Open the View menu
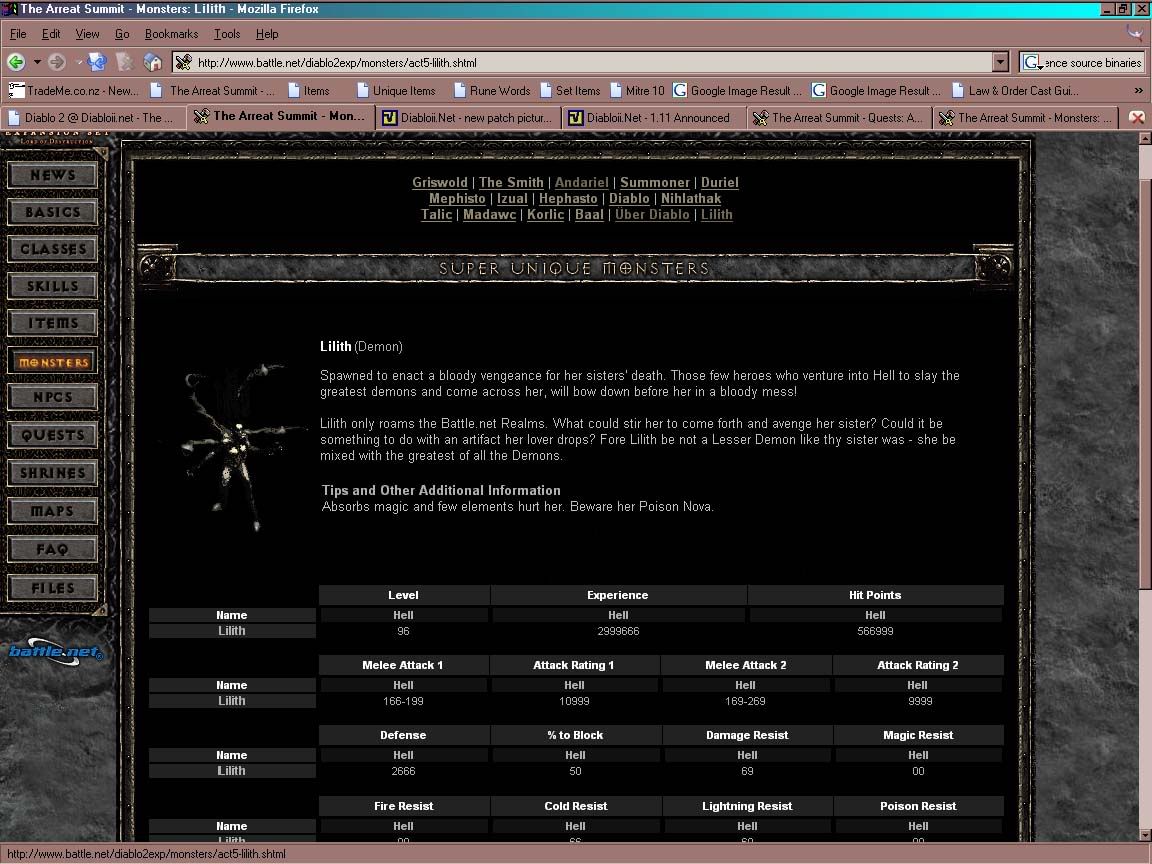The height and width of the screenshot is (864, 1152). [87, 34]
